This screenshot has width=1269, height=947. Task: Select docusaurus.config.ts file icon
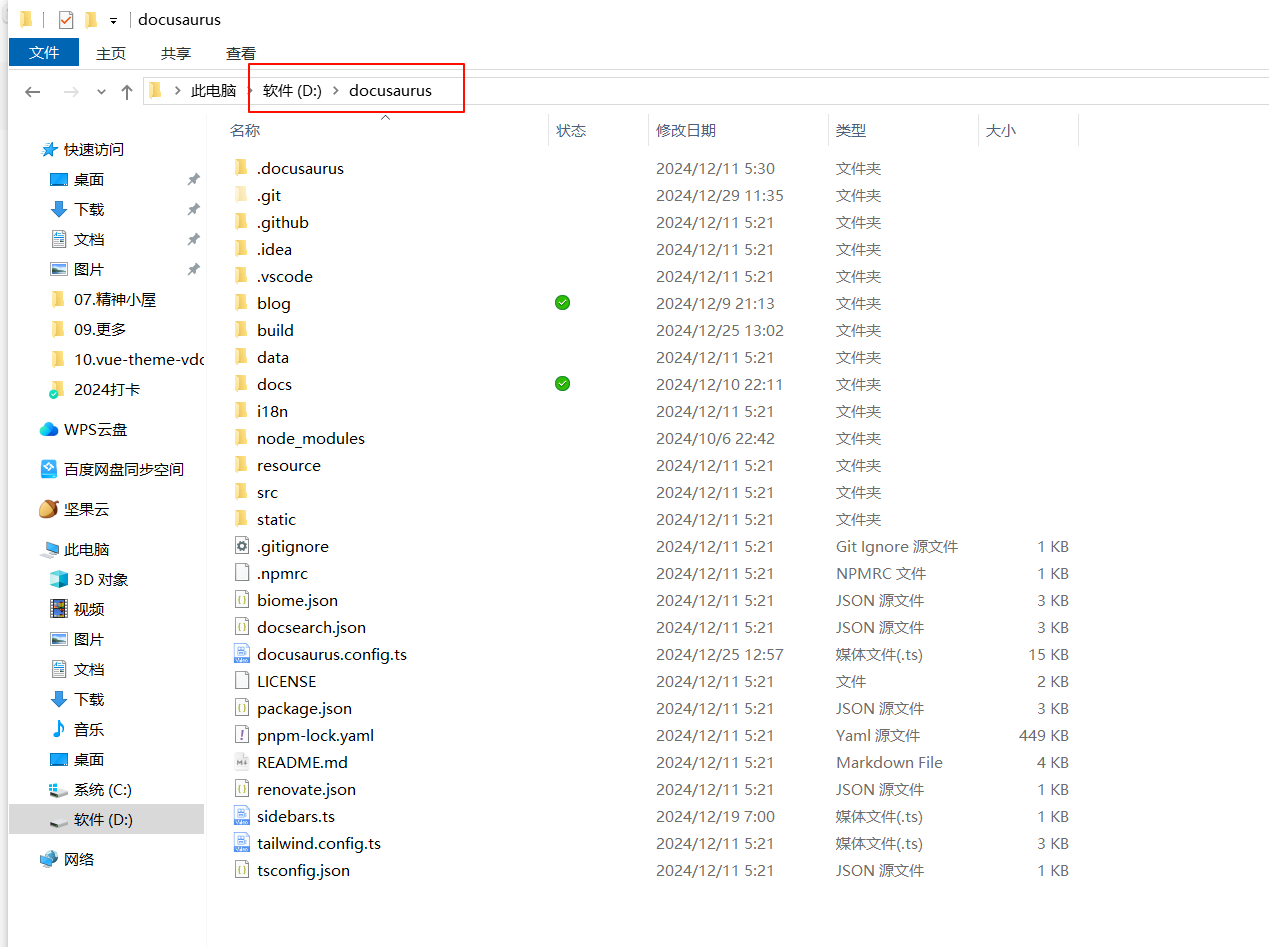241,653
